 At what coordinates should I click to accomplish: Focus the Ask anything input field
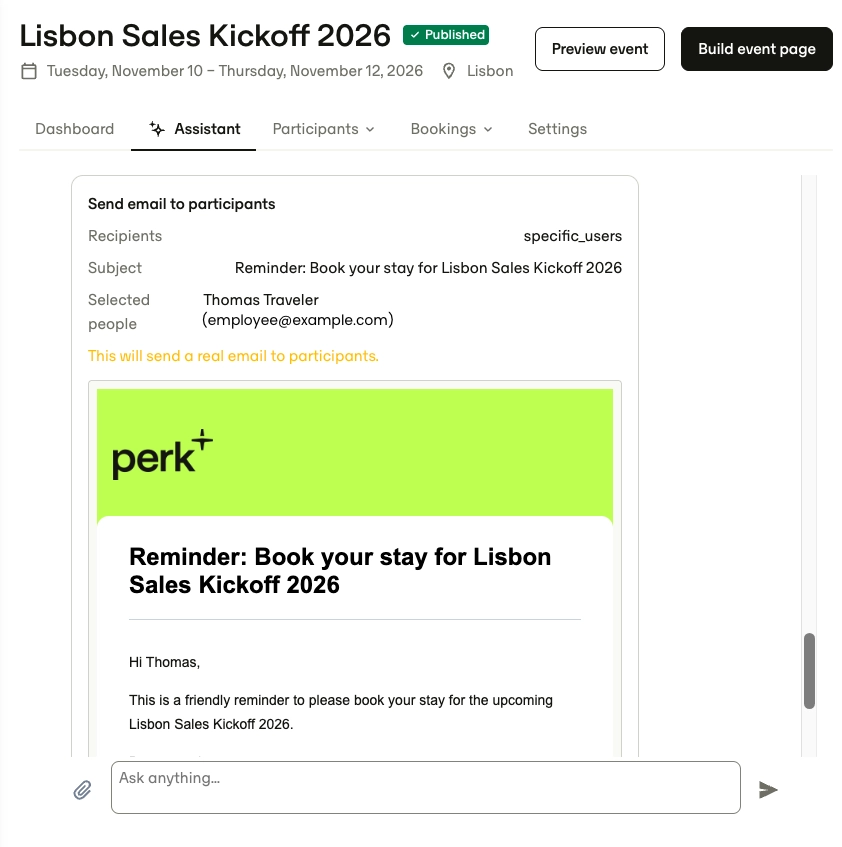(x=426, y=788)
